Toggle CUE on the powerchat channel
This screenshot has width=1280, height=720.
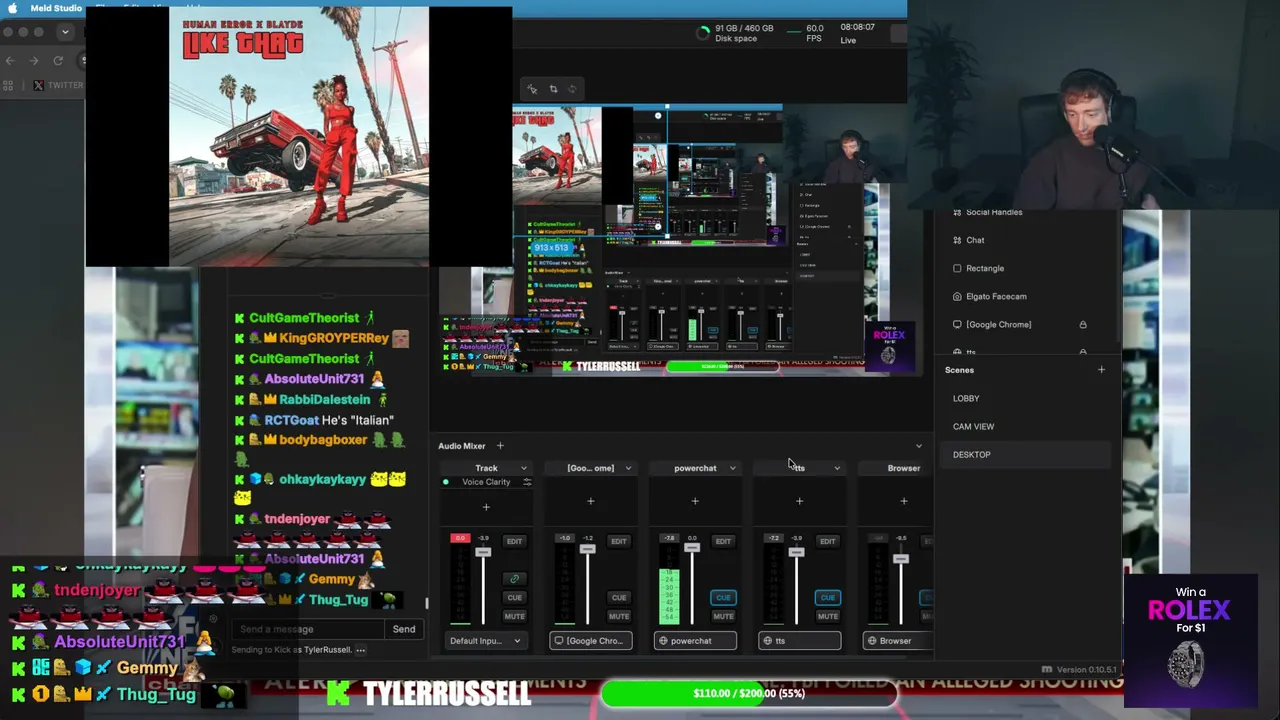(x=723, y=597)
